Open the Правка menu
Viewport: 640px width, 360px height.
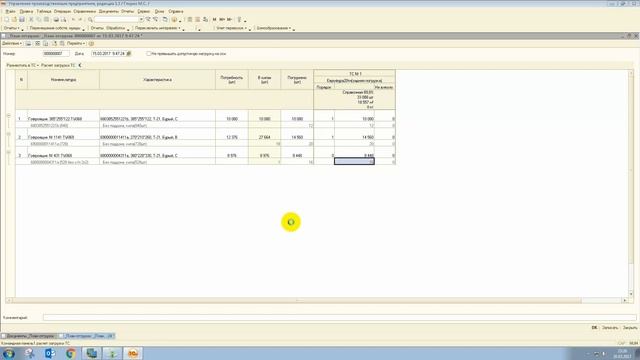pyautogui.click(x=26, y=11)
